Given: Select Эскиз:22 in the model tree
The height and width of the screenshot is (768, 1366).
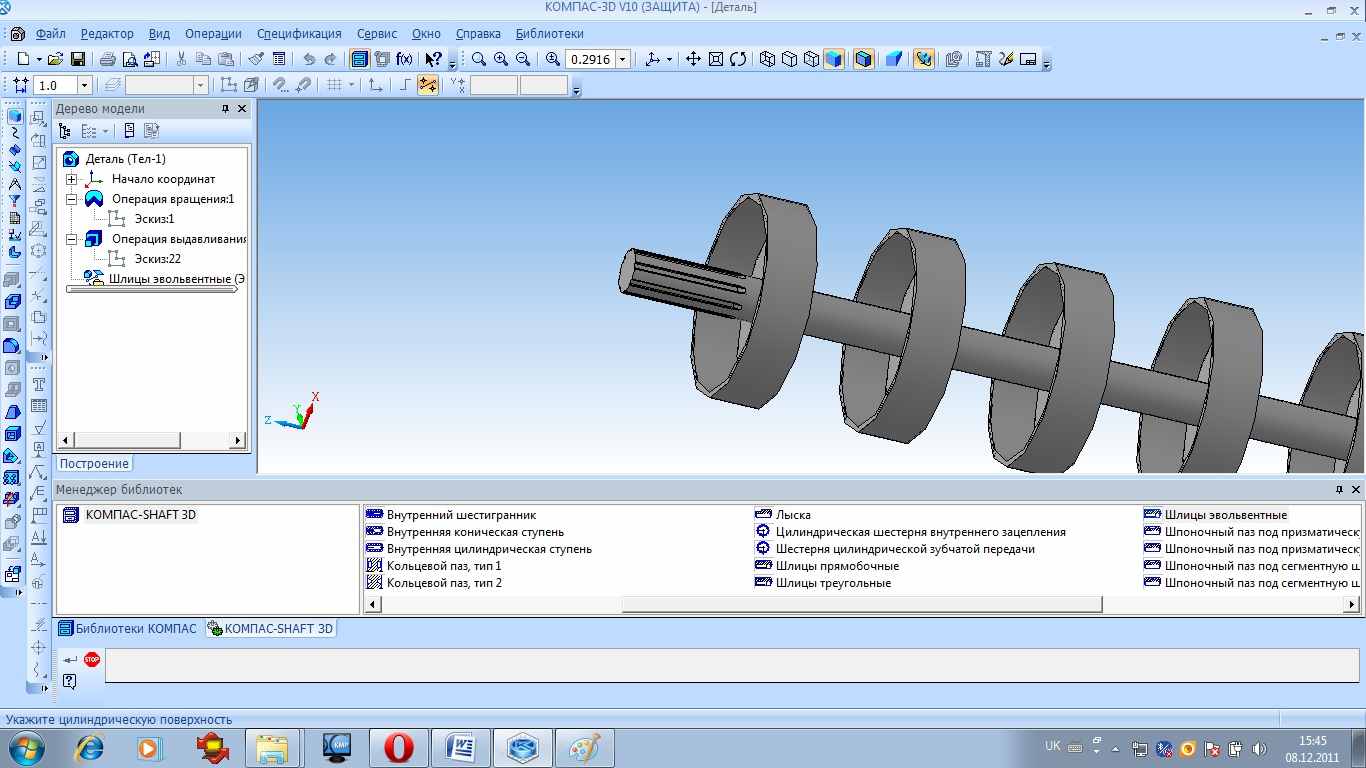Looking at the screenshot, I should [x=158, y=259].
